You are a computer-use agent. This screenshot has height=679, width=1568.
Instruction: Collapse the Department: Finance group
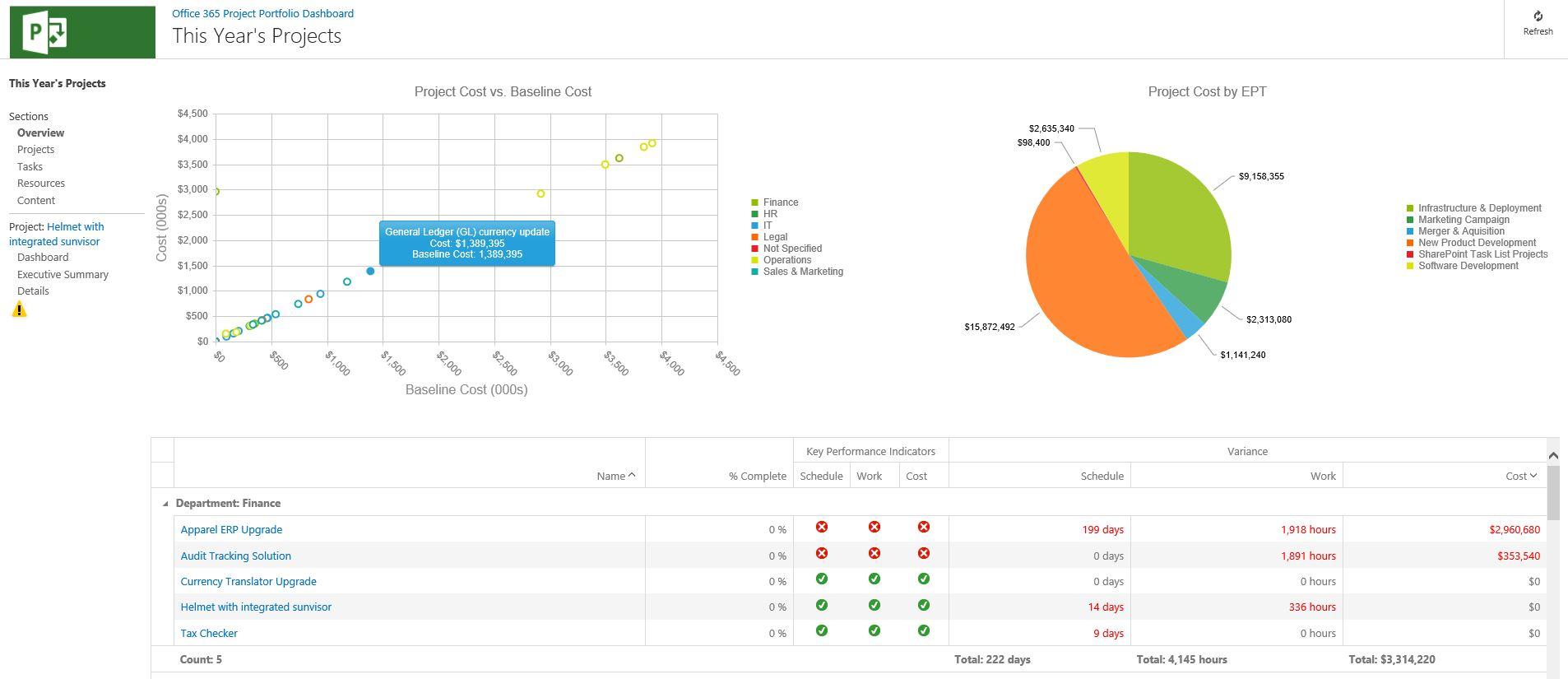(165, 504)
